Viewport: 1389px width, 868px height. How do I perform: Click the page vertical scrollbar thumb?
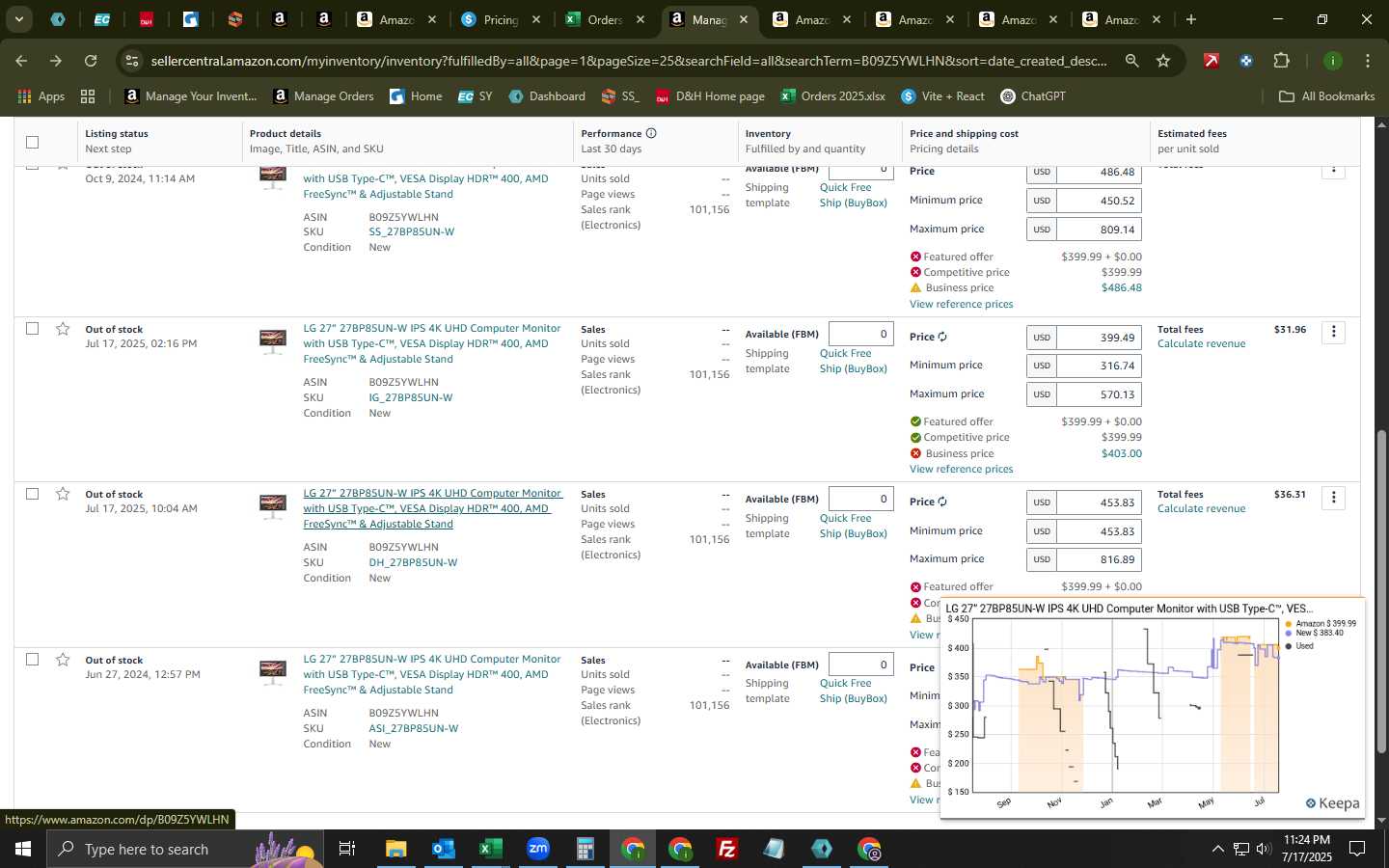[x=1381, y=591]
